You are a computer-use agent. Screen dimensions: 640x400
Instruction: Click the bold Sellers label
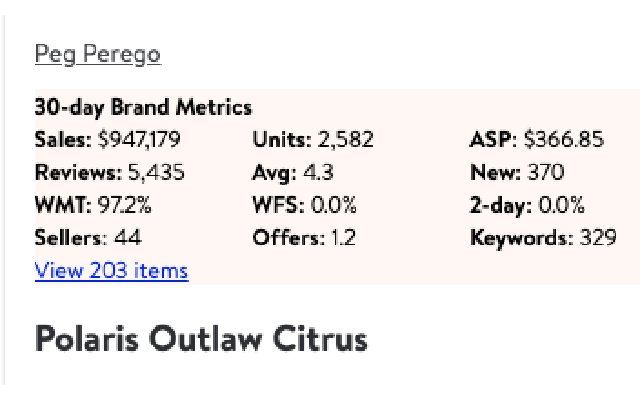pos(71,238)
